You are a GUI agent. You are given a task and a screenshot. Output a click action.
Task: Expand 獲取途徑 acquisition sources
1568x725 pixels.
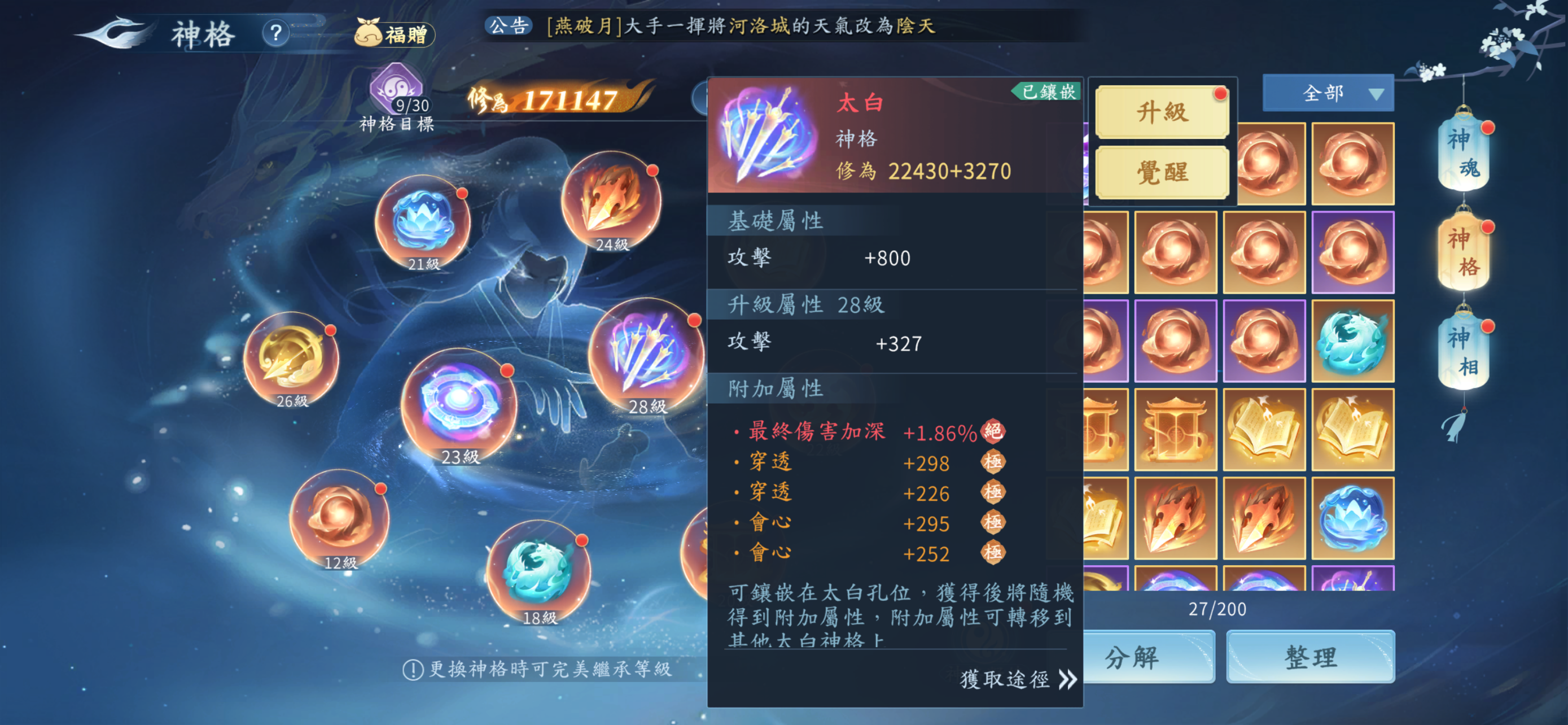coord(1018,679)
